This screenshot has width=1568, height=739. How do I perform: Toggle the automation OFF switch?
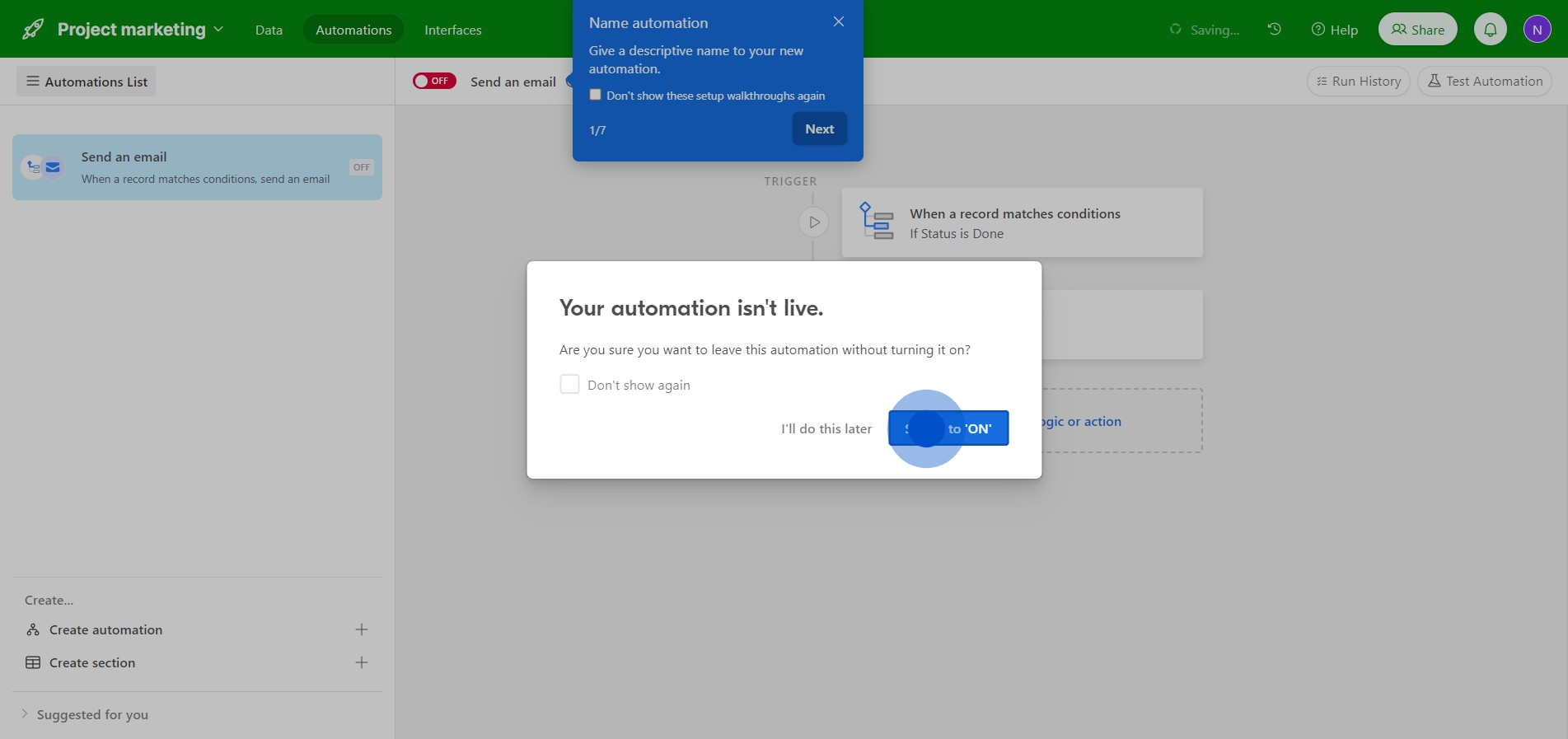434,81
